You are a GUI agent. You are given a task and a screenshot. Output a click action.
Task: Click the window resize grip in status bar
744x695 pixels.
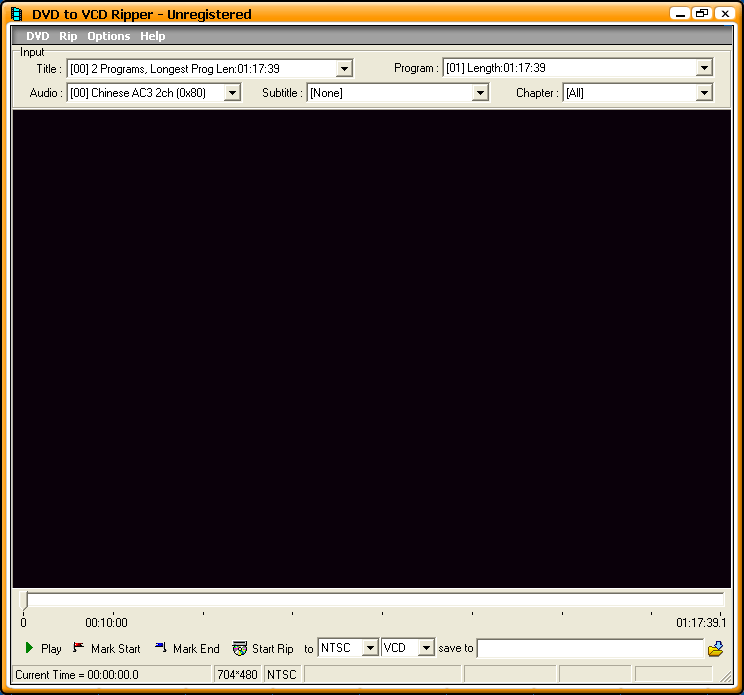tap(726, 677)
